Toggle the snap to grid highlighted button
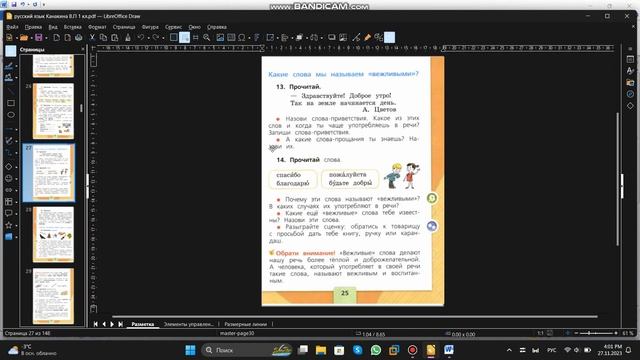This screenshot has width=640, height=360. click(184, 38)
